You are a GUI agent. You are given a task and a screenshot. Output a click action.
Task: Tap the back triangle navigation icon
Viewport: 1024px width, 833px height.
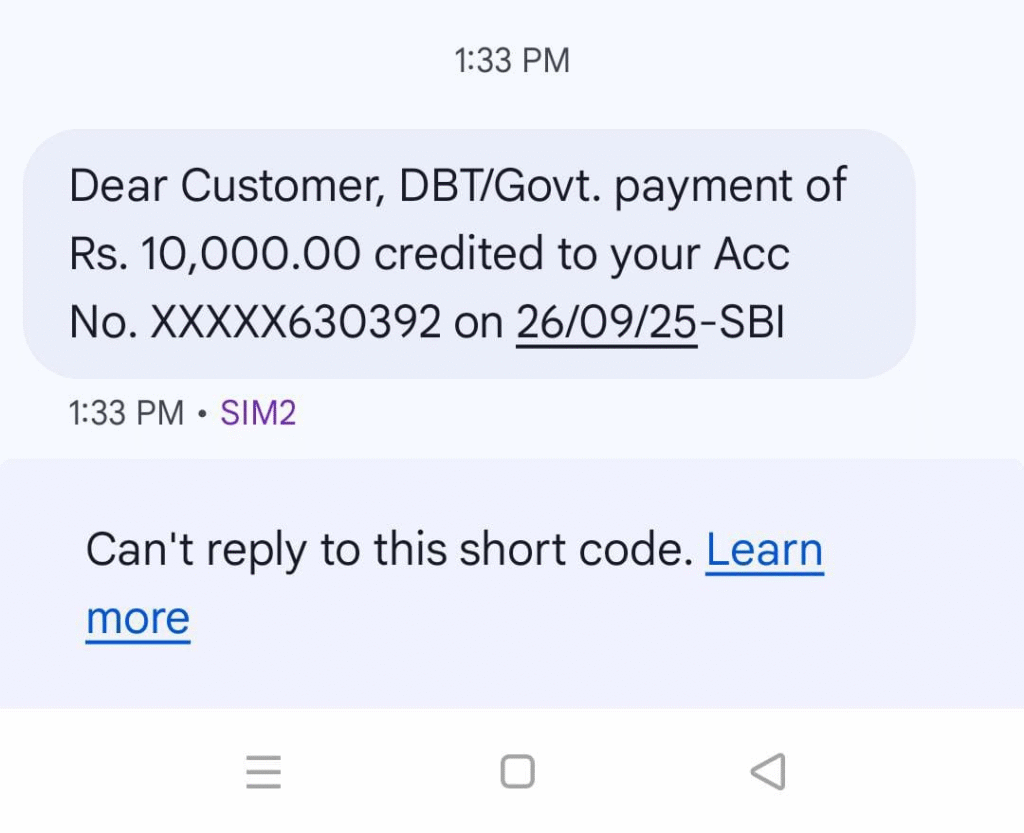[767, 772]
